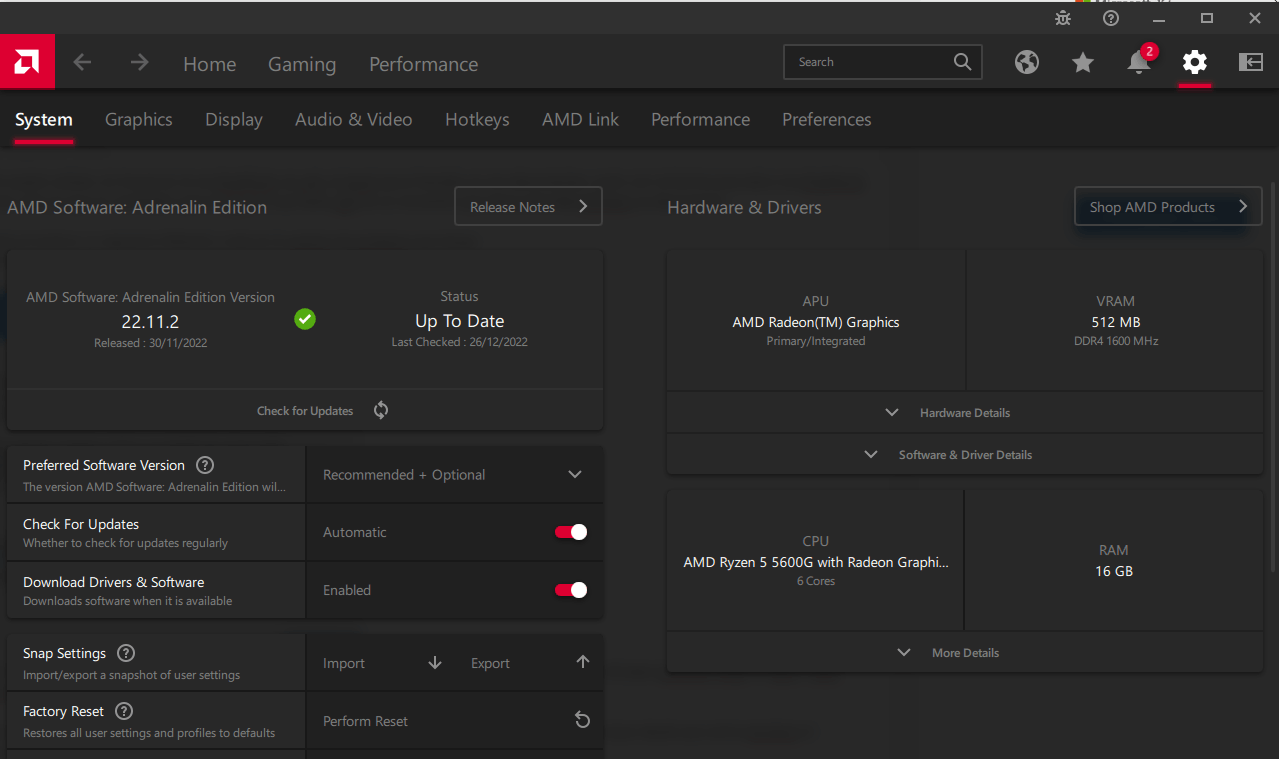
Task: Click the 512 MB VRAM value
Action: coord(1116,322)
